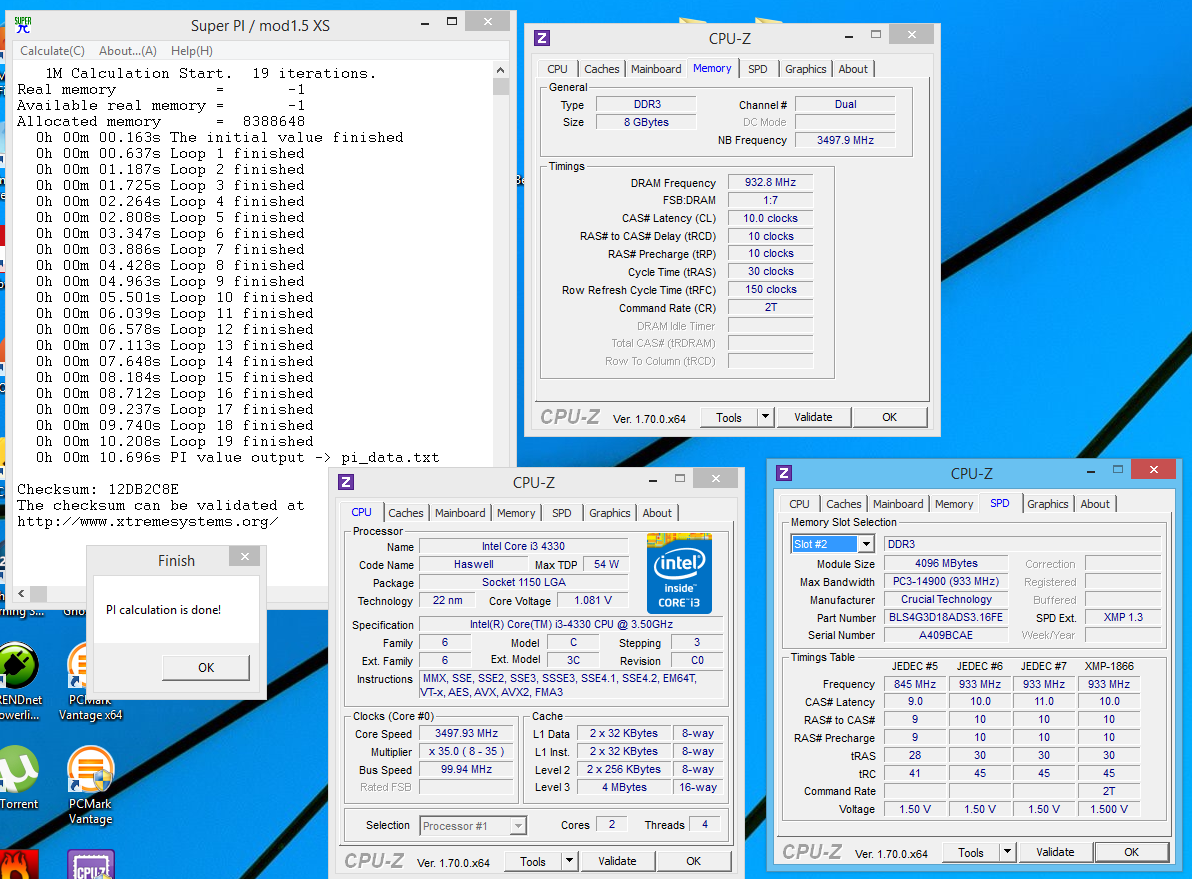Switch to Graphics tab in Memory window
Screen dimensions: 1192x879
[806, 68]
